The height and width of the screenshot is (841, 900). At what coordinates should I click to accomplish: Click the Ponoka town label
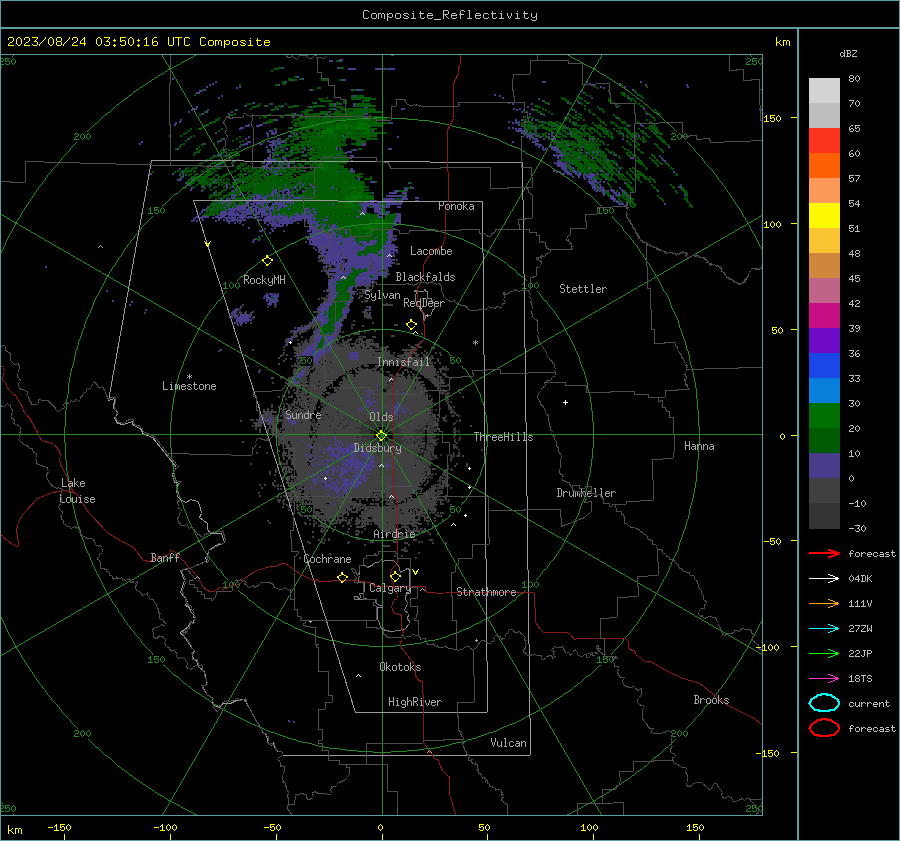coord(456,206)
